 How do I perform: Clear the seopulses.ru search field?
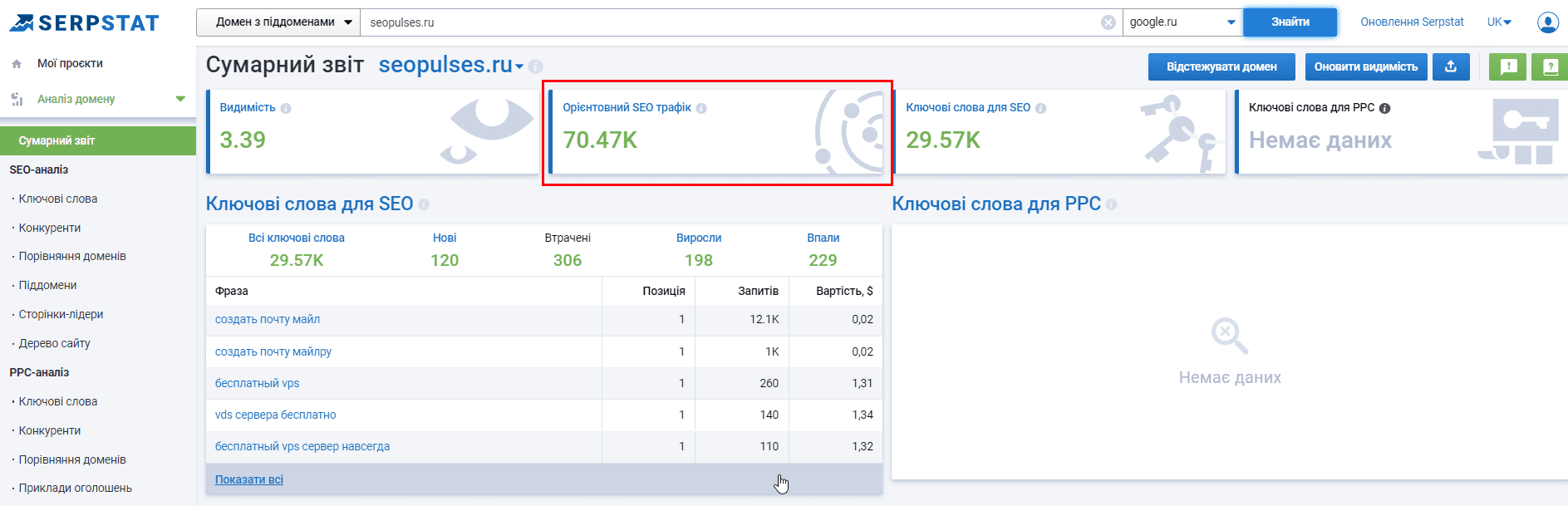click(1108, 22)
